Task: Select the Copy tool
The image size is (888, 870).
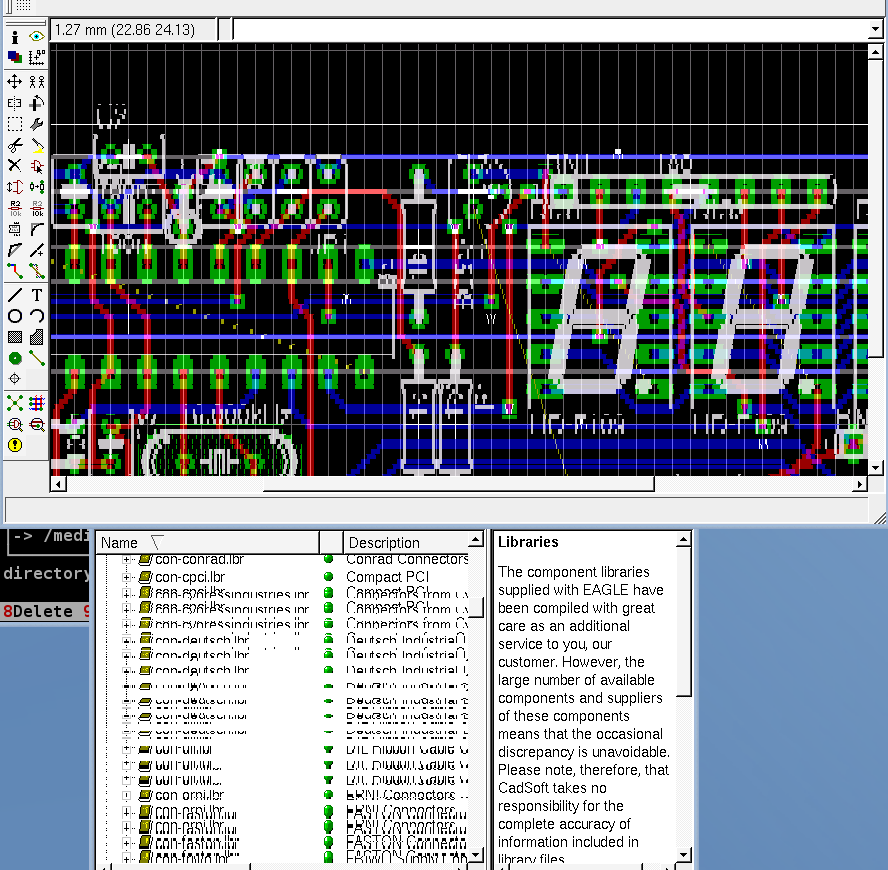Action: click(x=37, y=82)
